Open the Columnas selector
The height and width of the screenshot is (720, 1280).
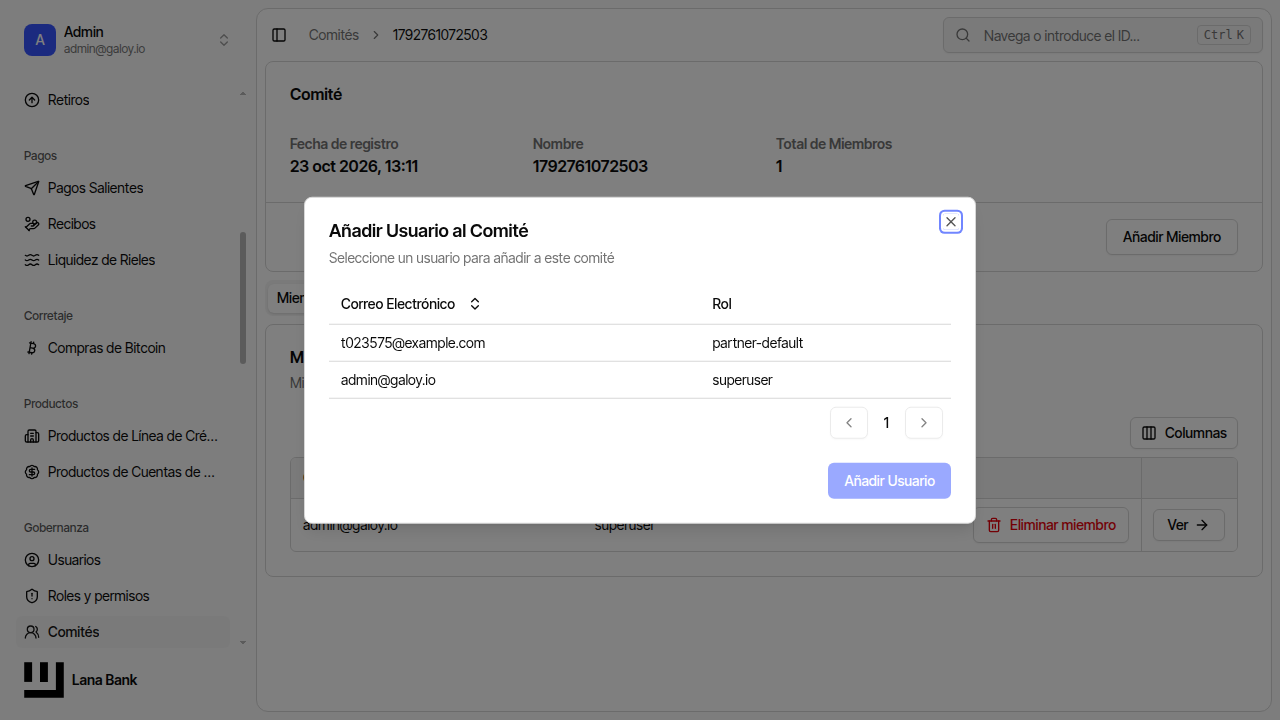pos(1184,433)
